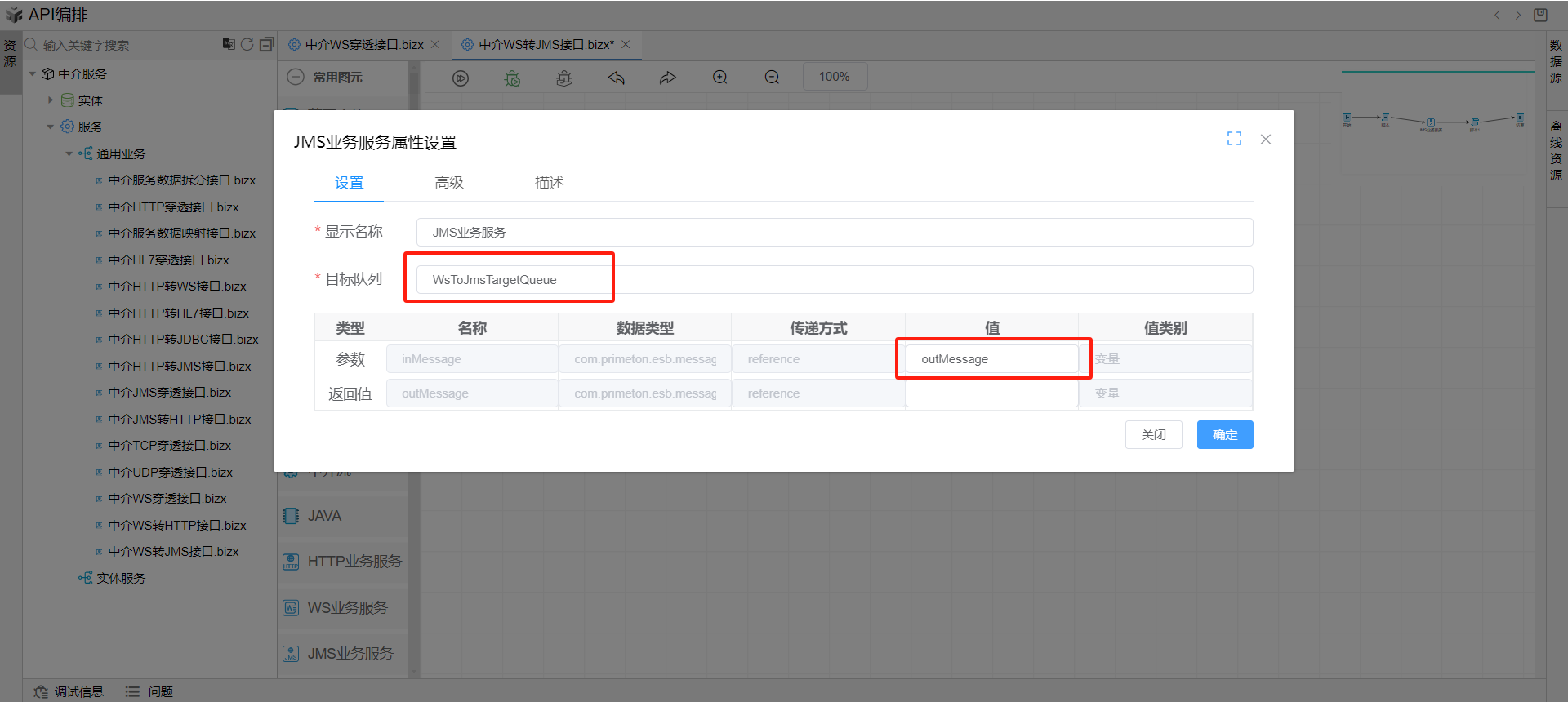Switch to the 高级 tab
The width and height of the screenshot is (1568, 702).
point(448,183)
